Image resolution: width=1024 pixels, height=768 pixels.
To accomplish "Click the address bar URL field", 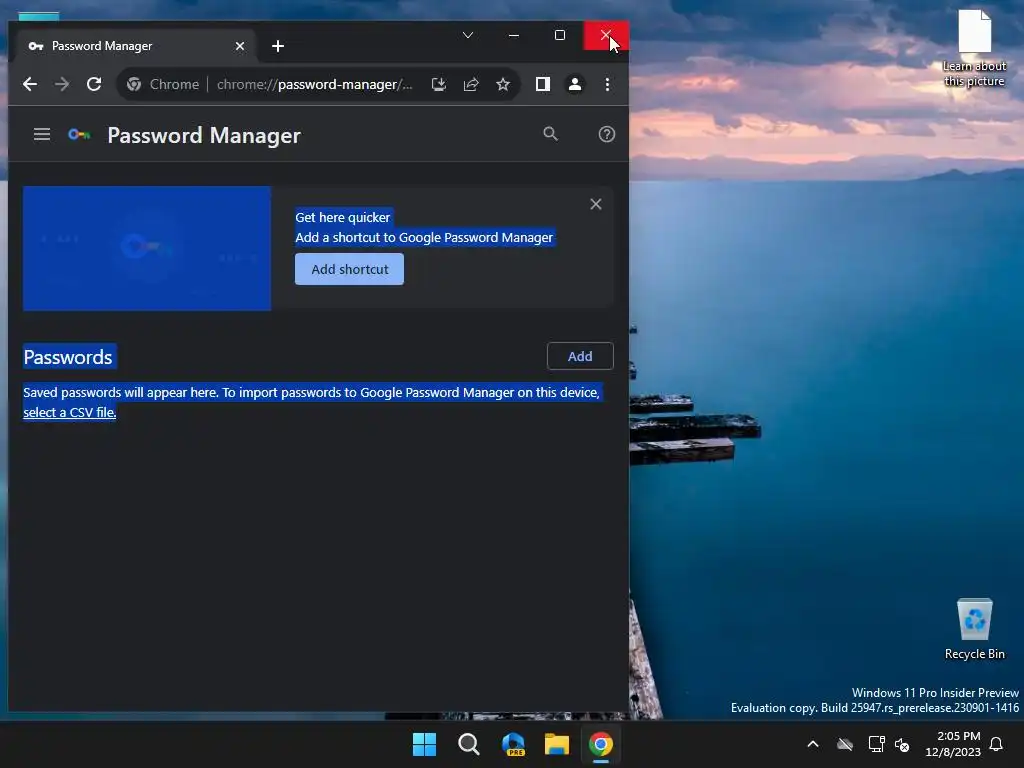I will pos(314,84).
